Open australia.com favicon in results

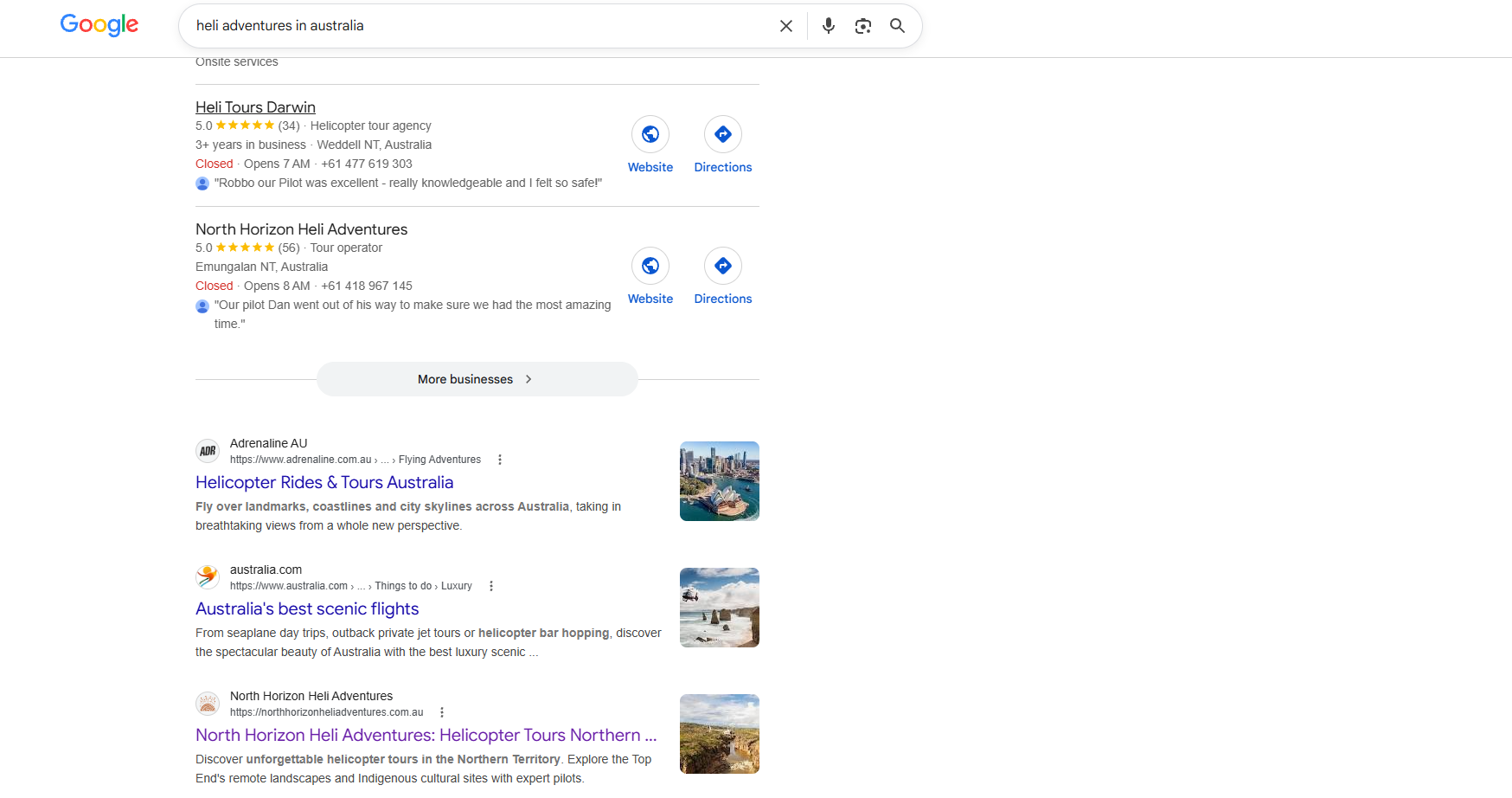(x=208, y=577)
